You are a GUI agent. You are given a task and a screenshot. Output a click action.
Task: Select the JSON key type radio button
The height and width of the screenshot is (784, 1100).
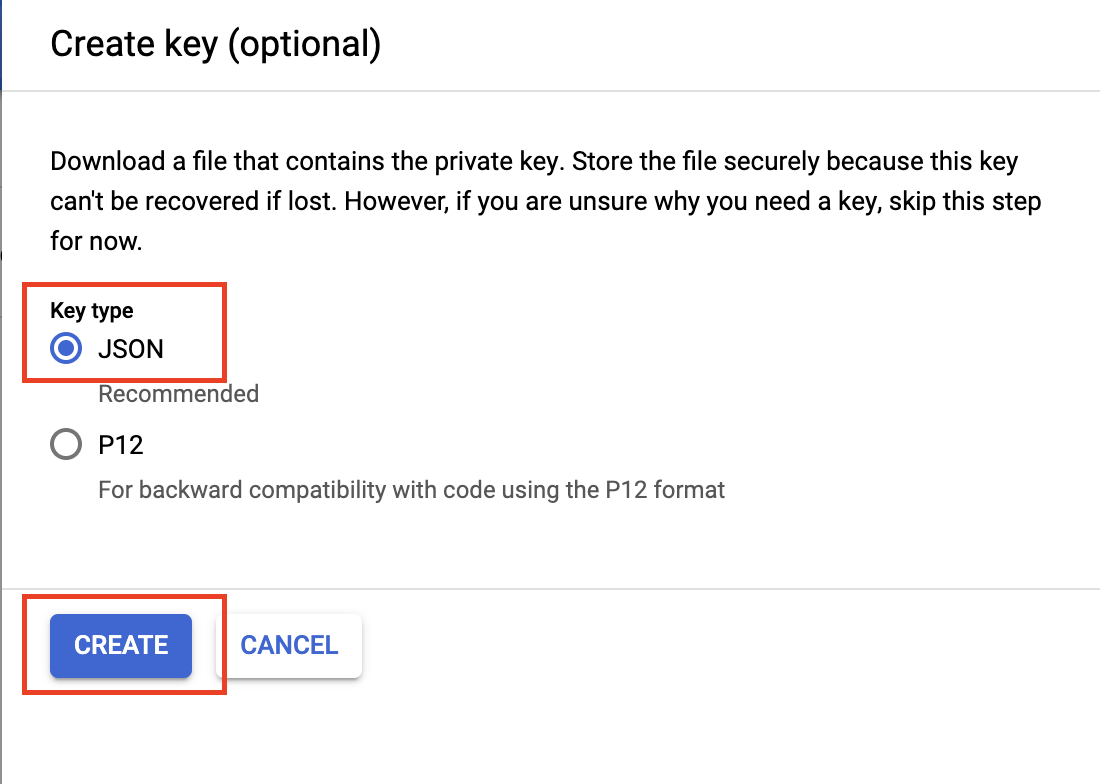tap(66, 349)
